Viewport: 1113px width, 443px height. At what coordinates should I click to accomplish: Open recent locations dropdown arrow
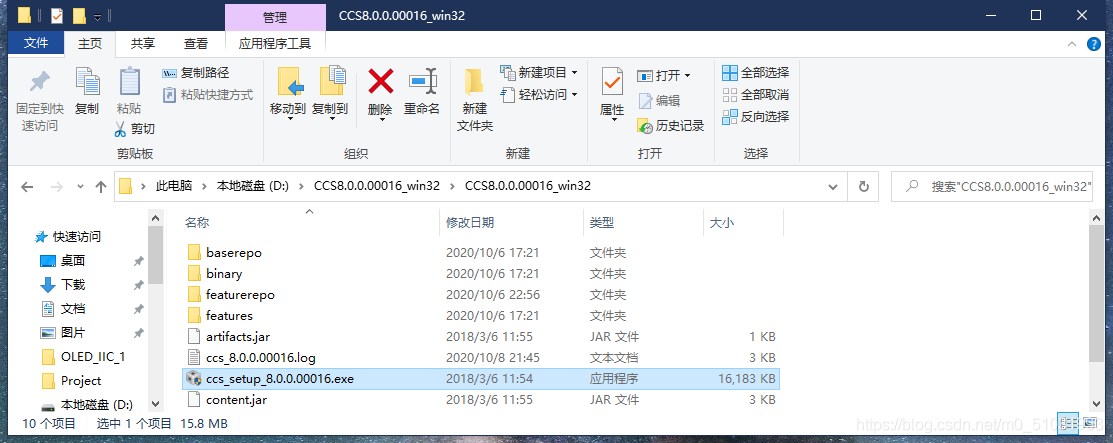coord(80,187)
